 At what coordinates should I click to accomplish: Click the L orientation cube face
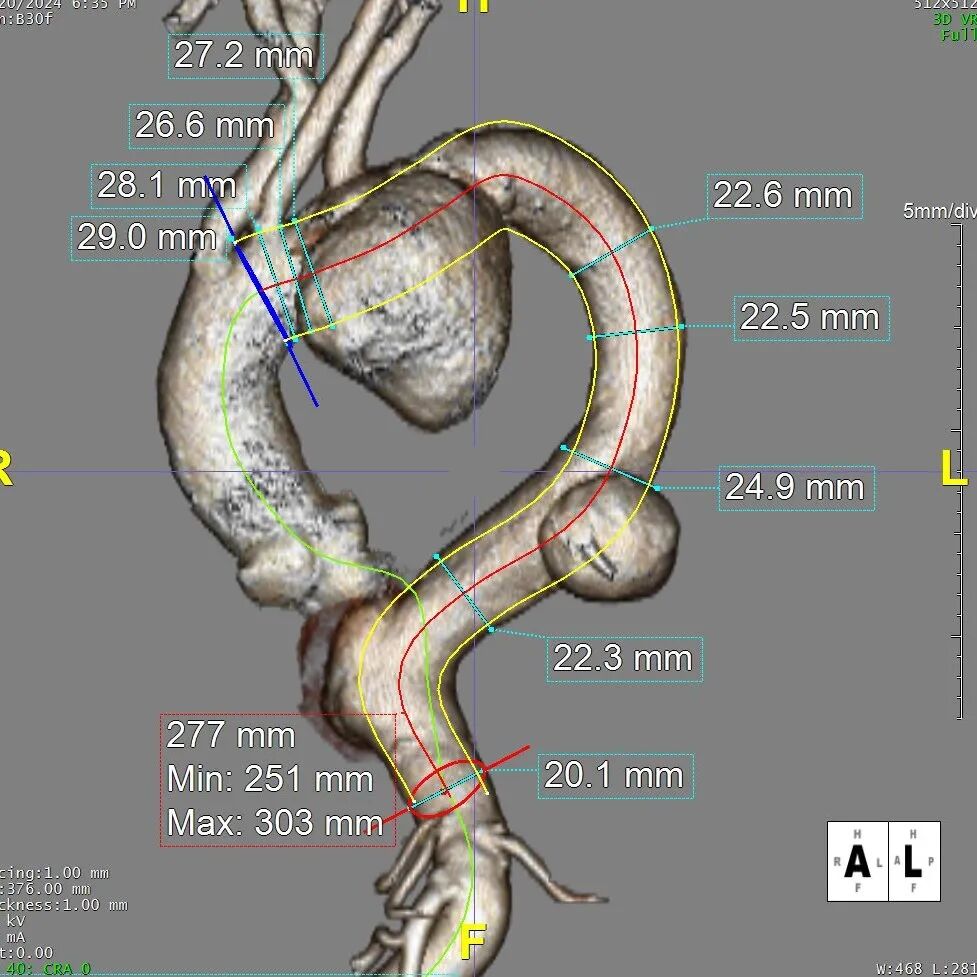(x=914, y=861)
